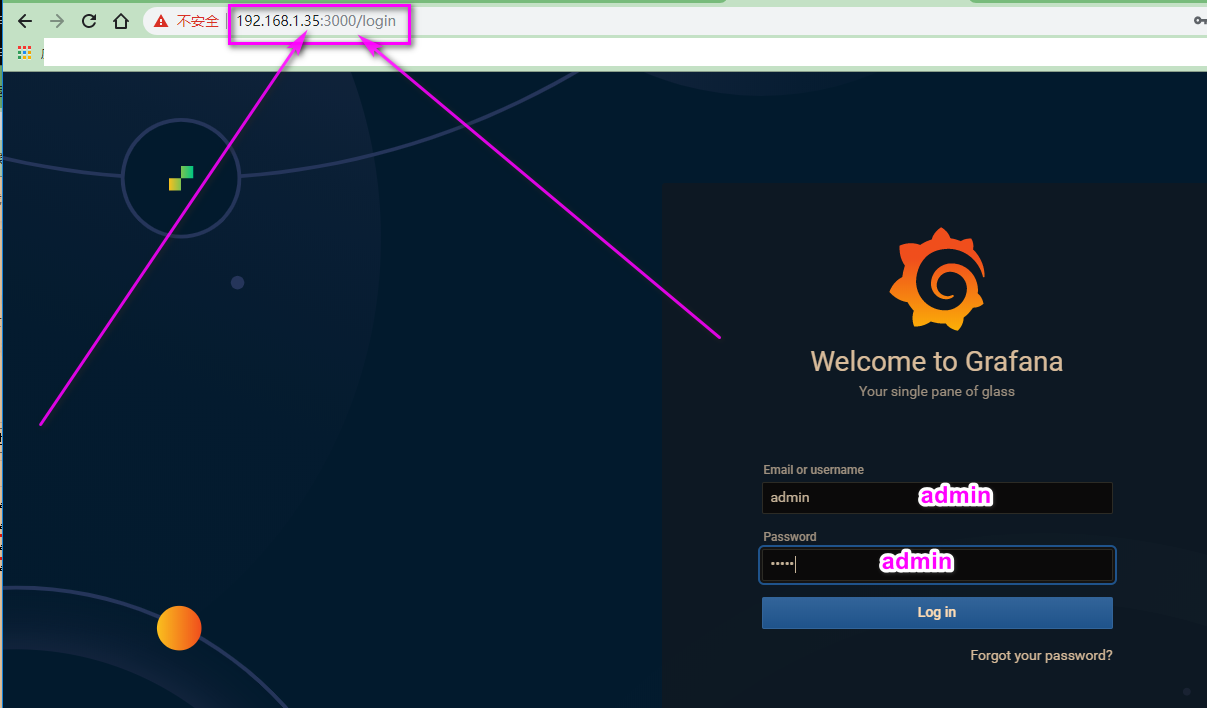Open the apps grid in bookmarks bar
Viewport: 1207px width, 708px height.
(x=25, y=52)
